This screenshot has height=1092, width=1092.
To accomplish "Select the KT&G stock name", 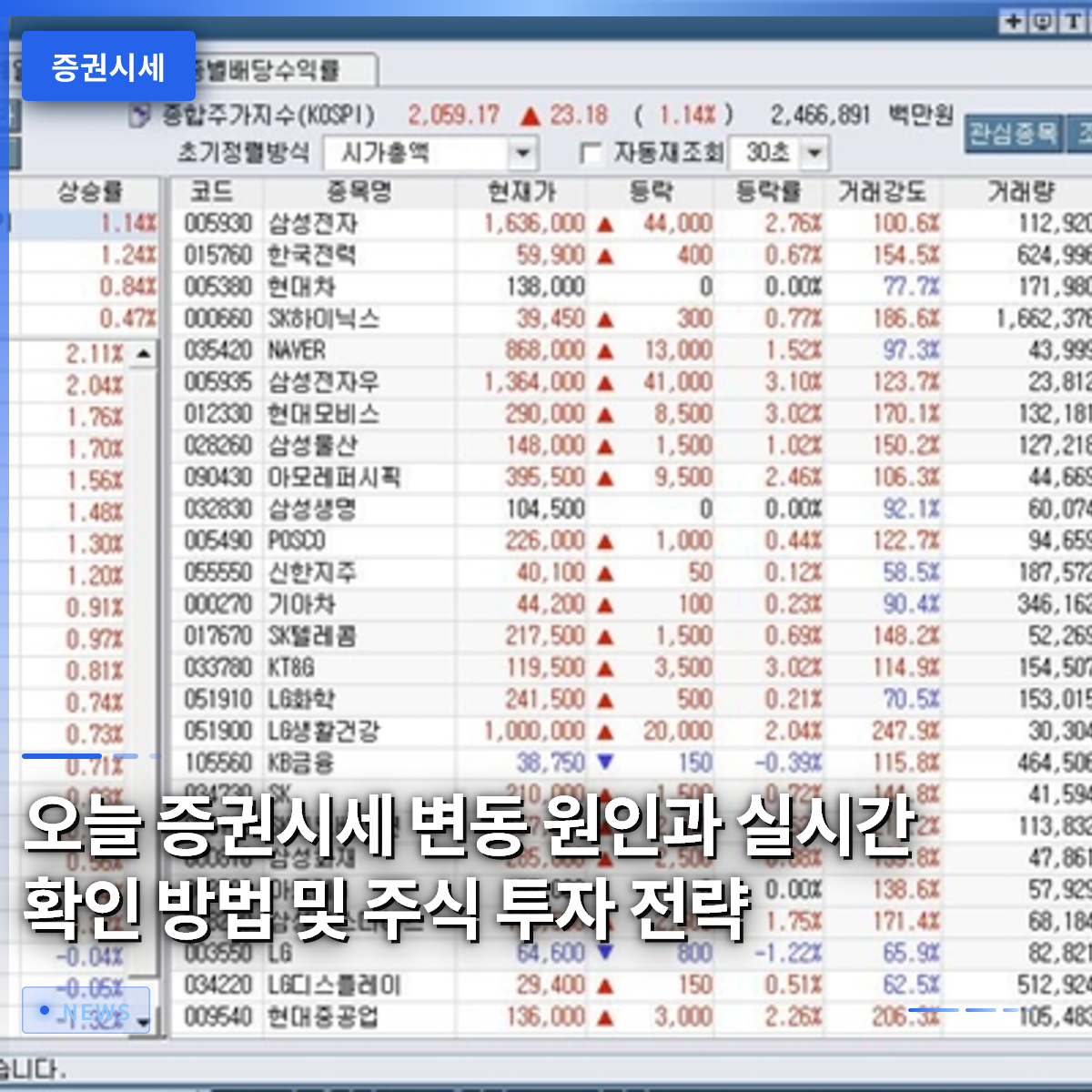I will [291, 667].
